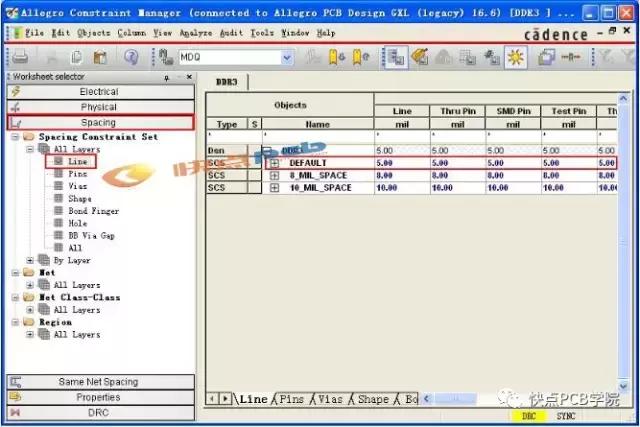Click the Copy toolbar icon
This screenshot has height=427, width=640.
pyautogui.click(x=76, y=58)
